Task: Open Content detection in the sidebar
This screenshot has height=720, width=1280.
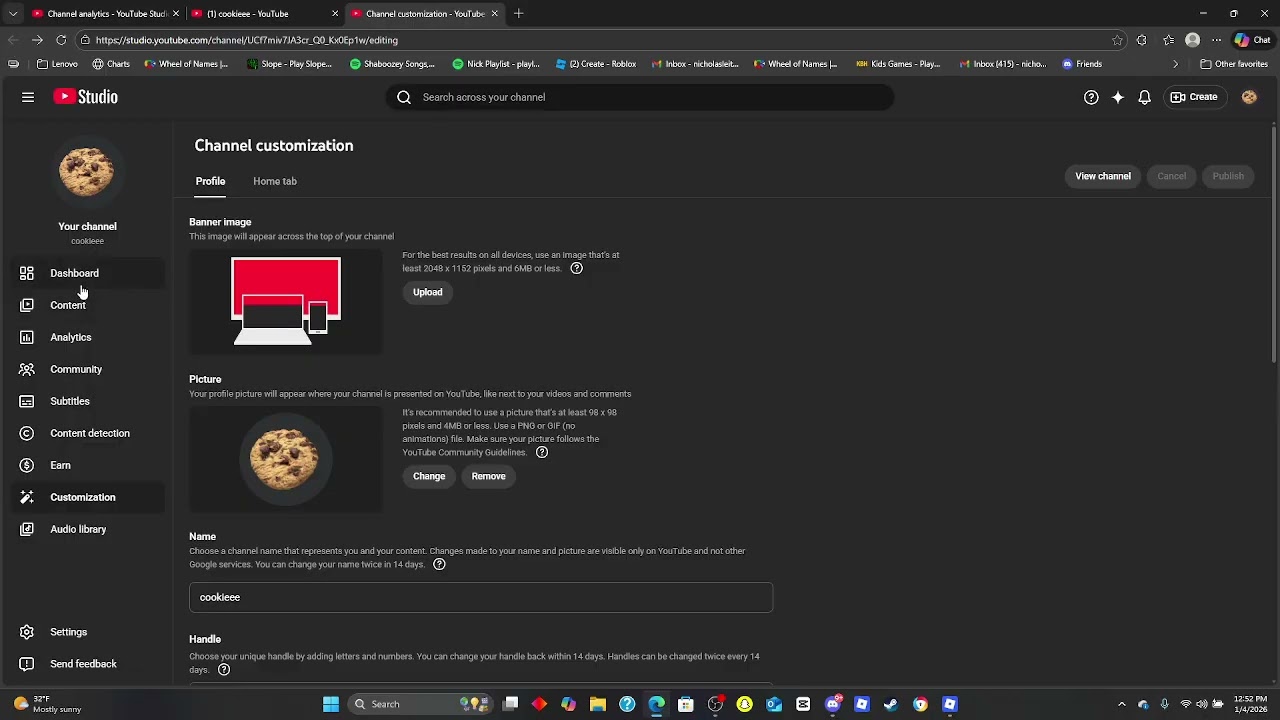Action: pyautogui.click(x=87, y=433)
